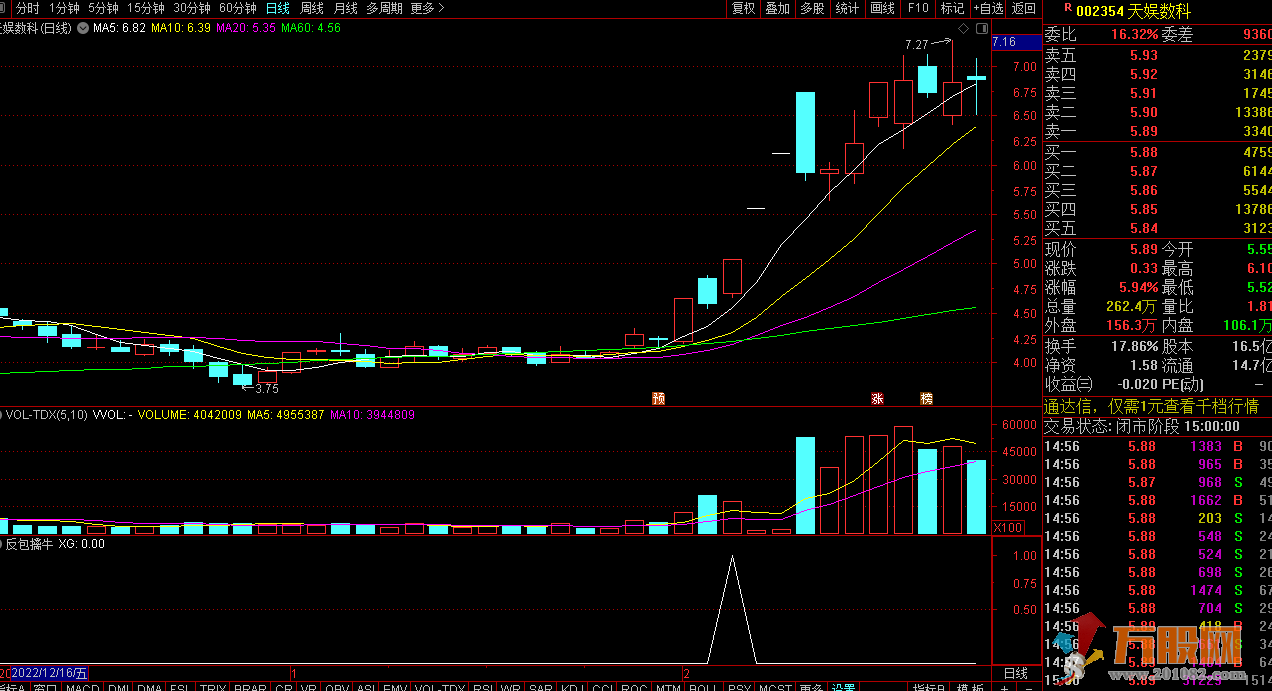
Task: Click the 标记 mark button
Action: (x=952, y=8)
